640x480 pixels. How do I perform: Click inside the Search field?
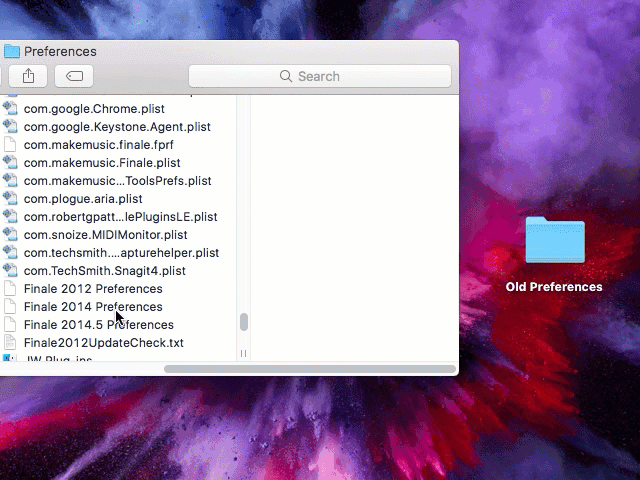tap(320, 76)
